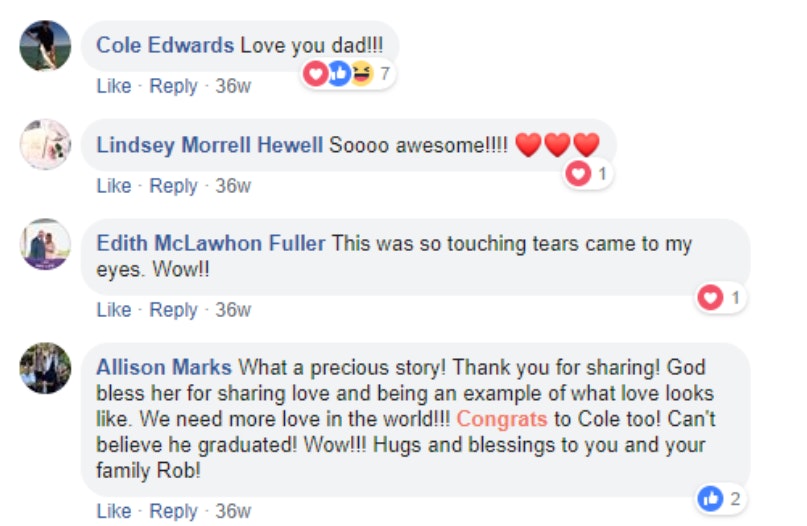Reply to Allison Marks' comment
This screenshot has height=526, width=807.
click(173, 511)
